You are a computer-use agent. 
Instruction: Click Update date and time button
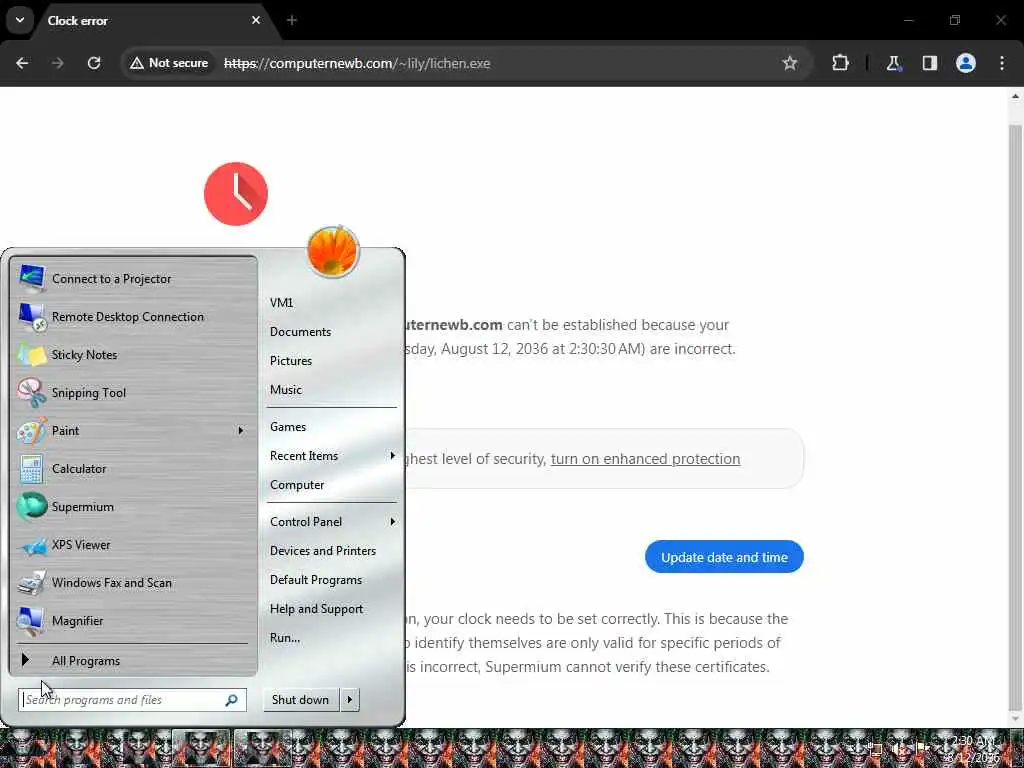pos(724,557)
